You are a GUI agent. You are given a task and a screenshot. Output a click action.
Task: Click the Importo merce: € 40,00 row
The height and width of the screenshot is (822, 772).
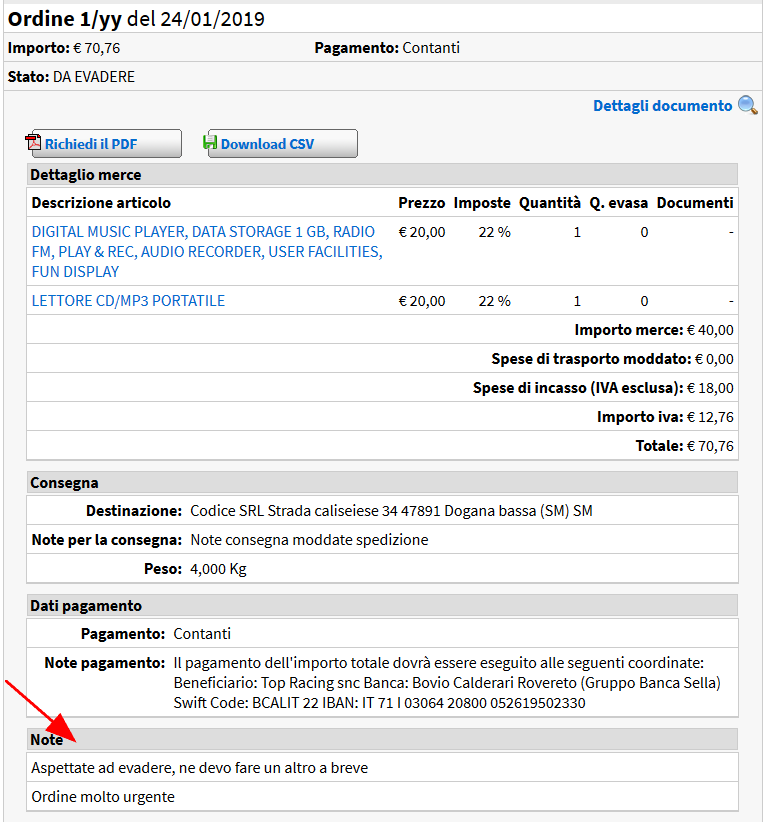point(382,330)
